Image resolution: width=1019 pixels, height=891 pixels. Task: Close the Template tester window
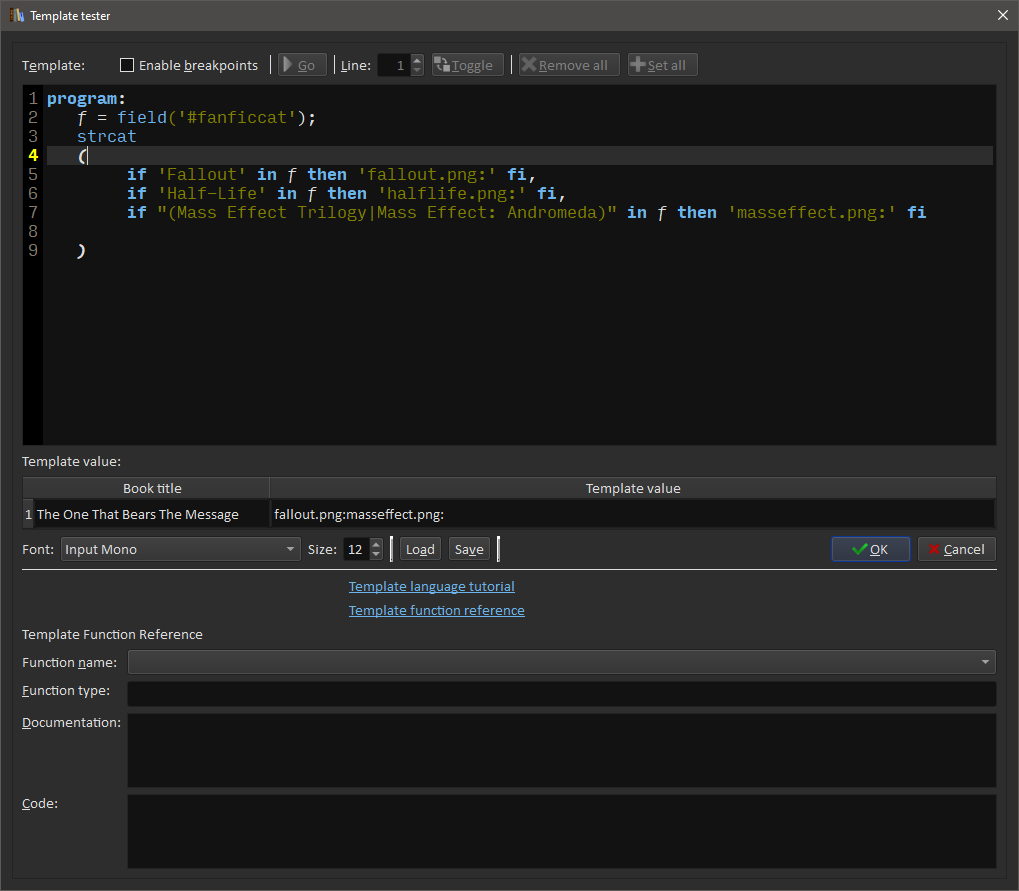(1003, 15)
